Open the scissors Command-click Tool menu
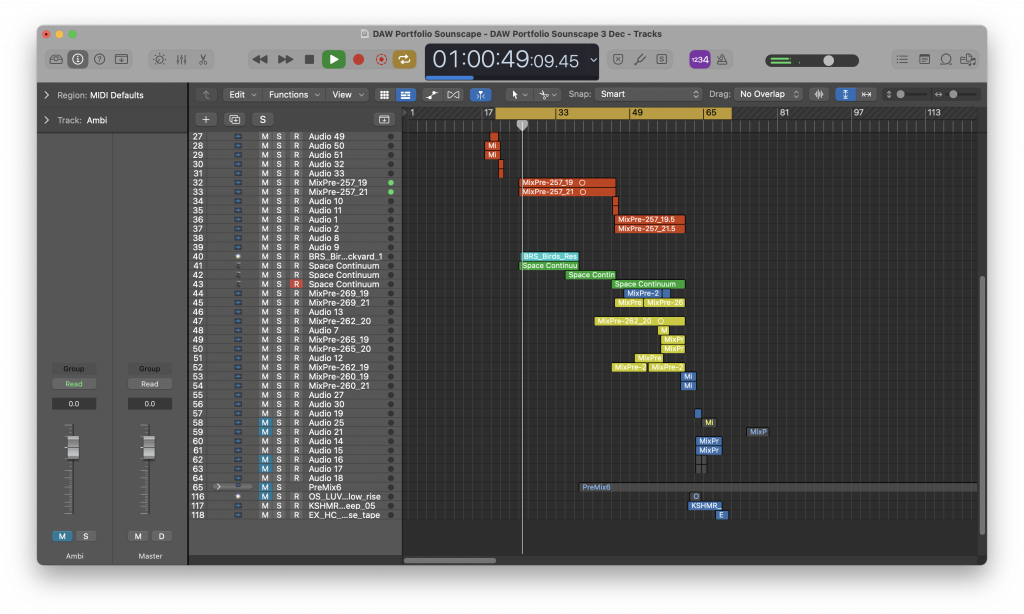Viewport: 1024px width, 614px height. tap(547, 95)
